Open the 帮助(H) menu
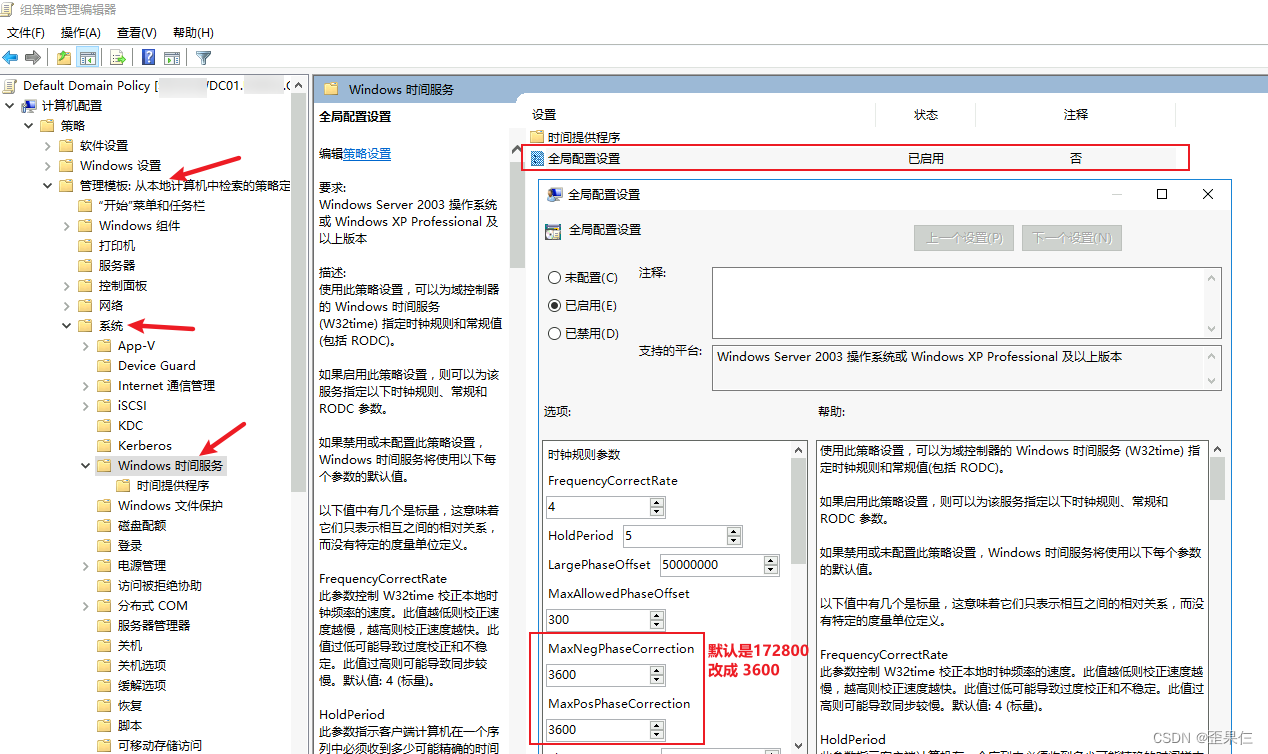Screen dimensions: 1268x754 coord(193,33)
